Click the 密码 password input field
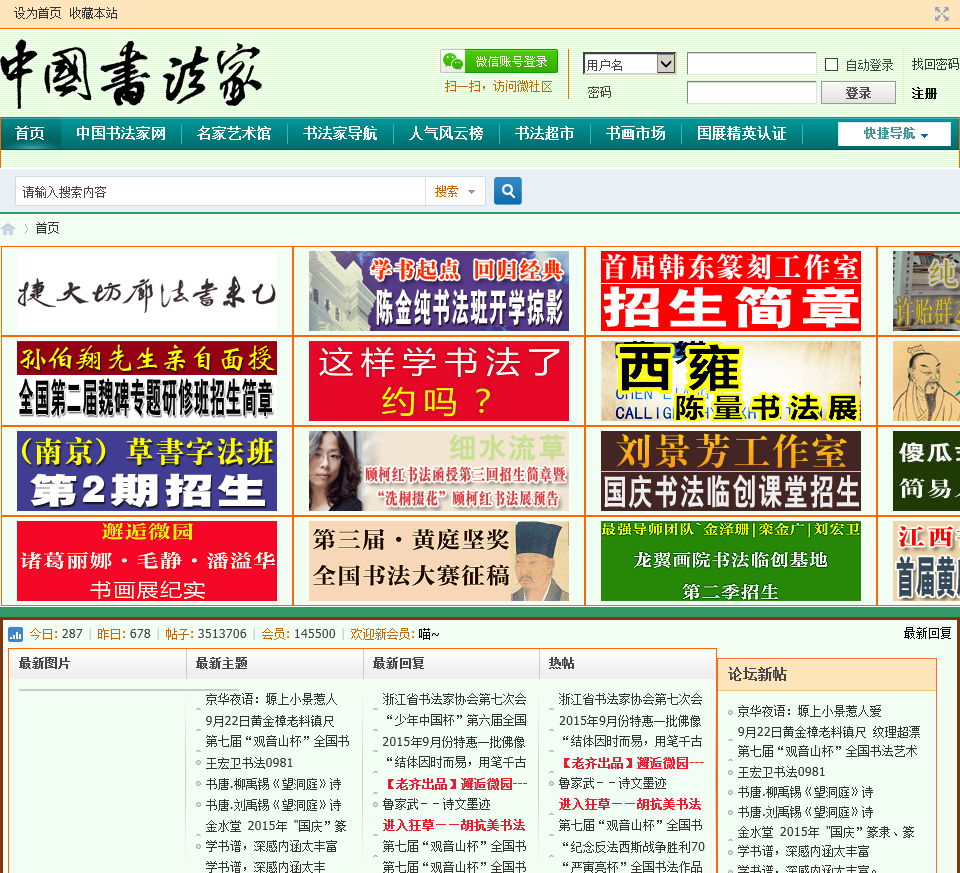Viewport: 960px width, 873px height. [x=751, y=92]
